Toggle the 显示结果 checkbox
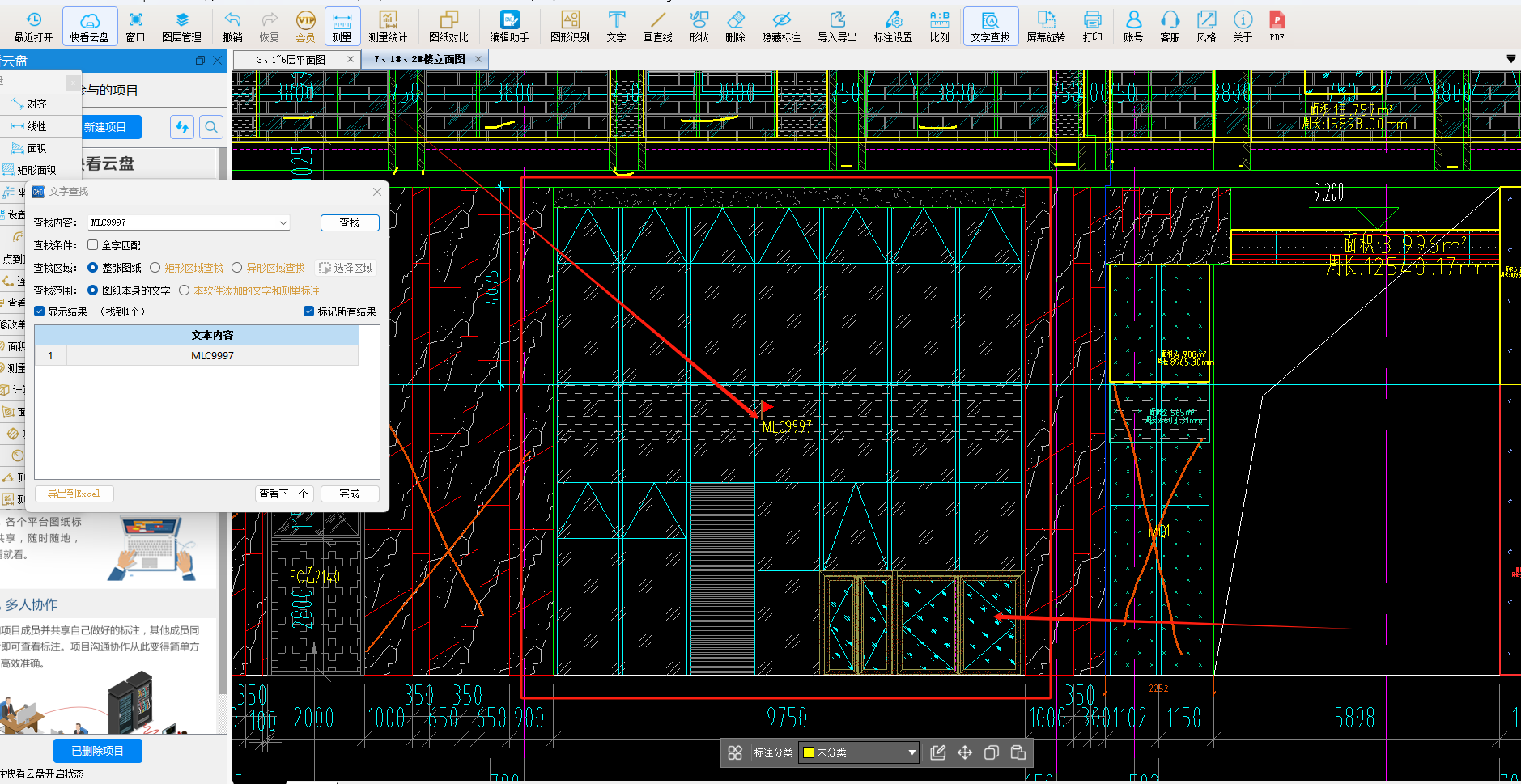 point(40,311)
